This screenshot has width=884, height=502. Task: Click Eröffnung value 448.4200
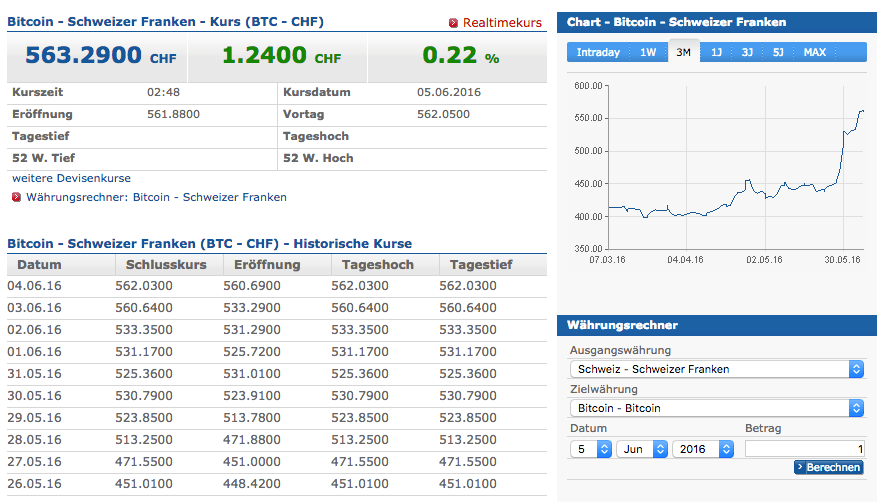[251, 484]
